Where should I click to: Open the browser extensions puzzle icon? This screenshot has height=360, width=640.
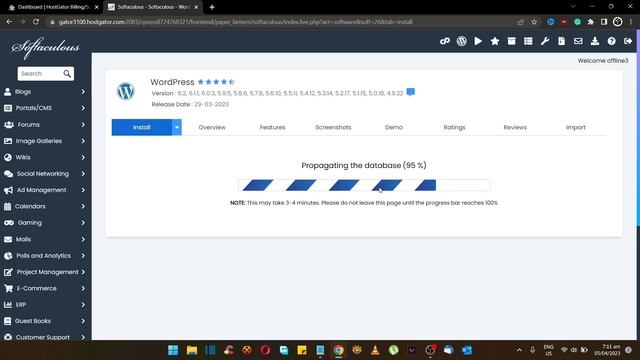tap(591, 22)
